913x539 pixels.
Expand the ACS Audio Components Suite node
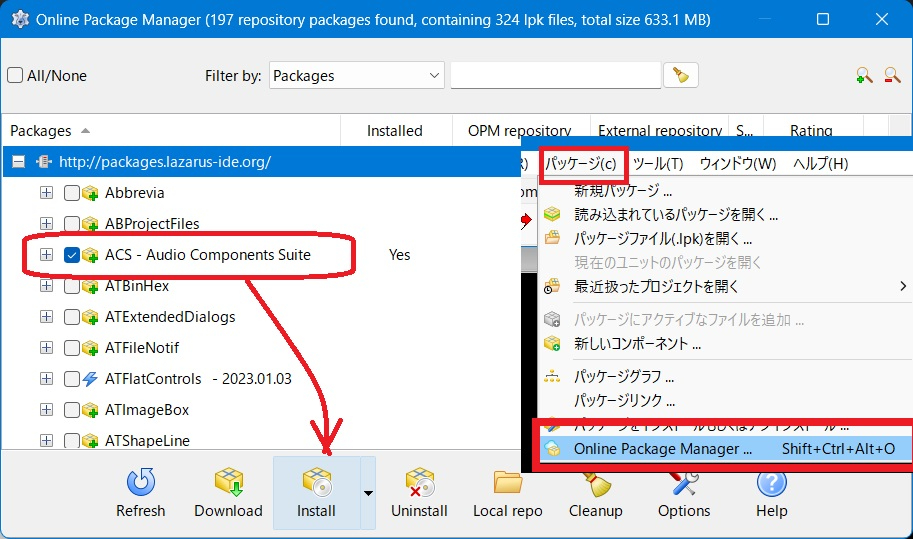(x=47, y=255)
